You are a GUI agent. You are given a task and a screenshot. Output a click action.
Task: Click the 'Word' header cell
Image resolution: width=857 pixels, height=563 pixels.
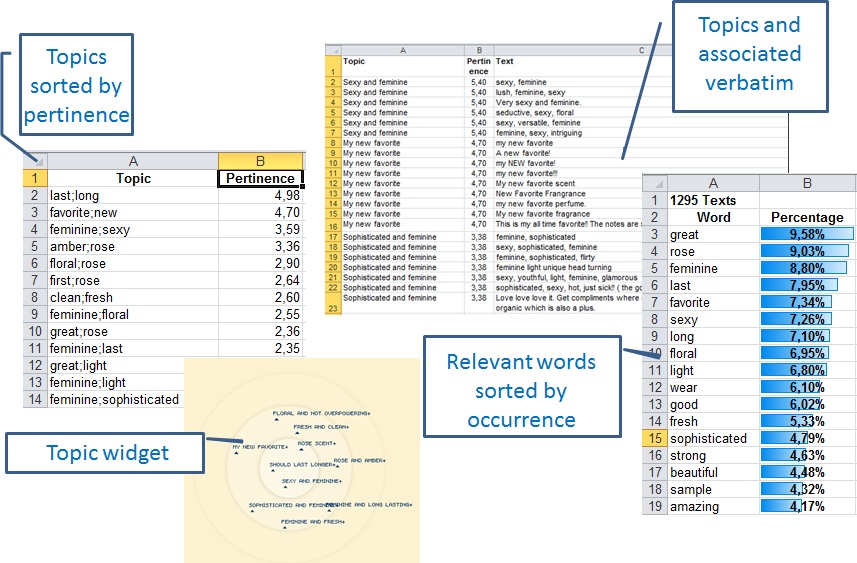[713, 218]
